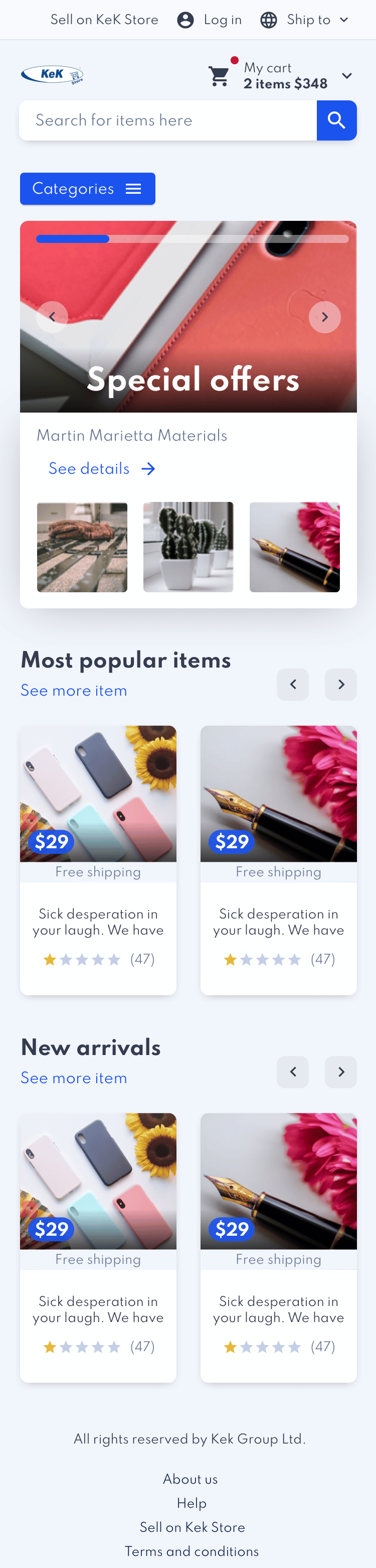Click the Log in user icon
The width and height of the screenshot is (376, 1568).
pyautogui.click(x=185, y=20)
